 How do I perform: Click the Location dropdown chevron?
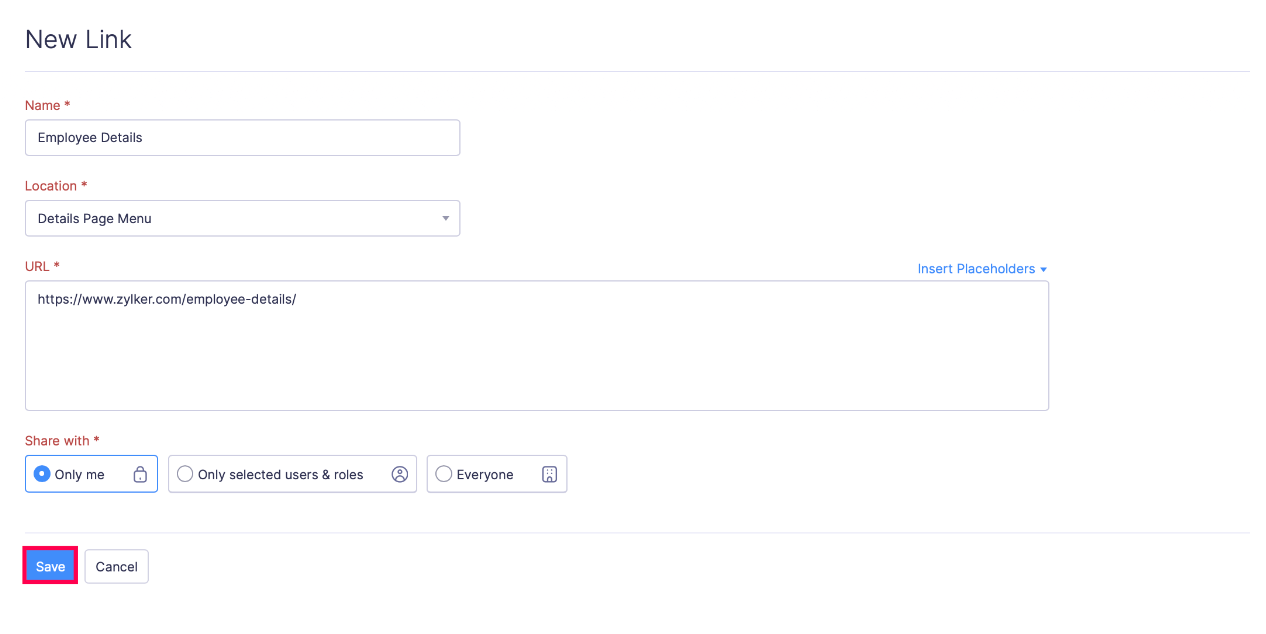[445, 218]
